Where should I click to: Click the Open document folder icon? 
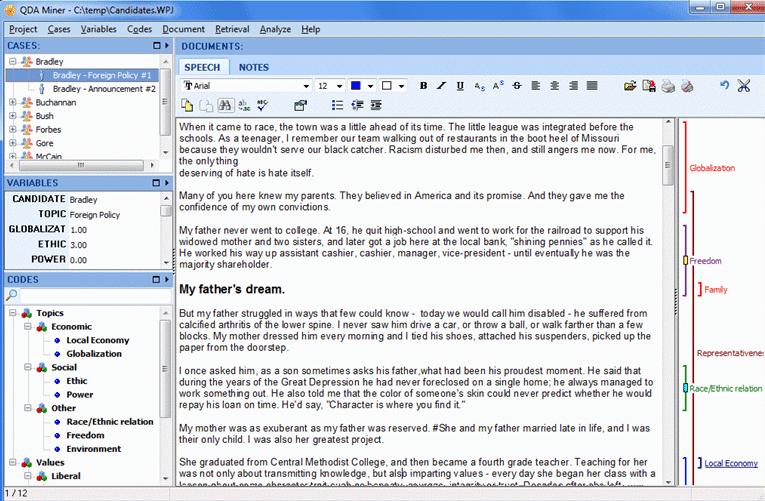click(x=630, y=86)
